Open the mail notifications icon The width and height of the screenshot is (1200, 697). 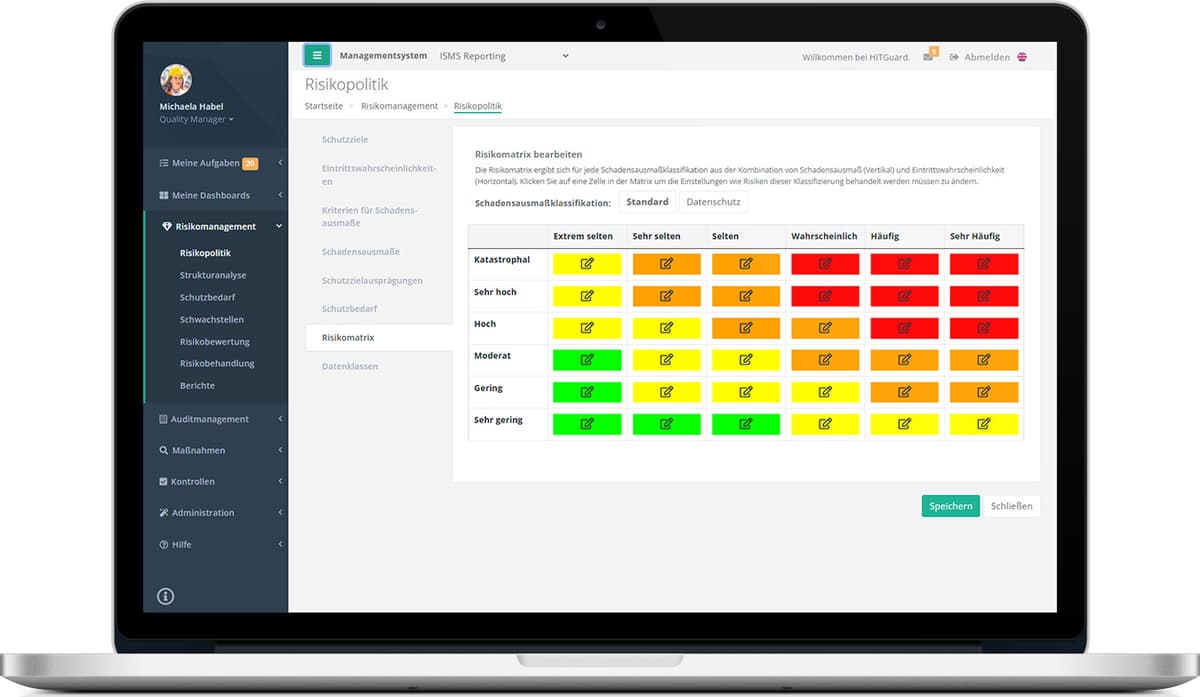[x=929, y=56]
